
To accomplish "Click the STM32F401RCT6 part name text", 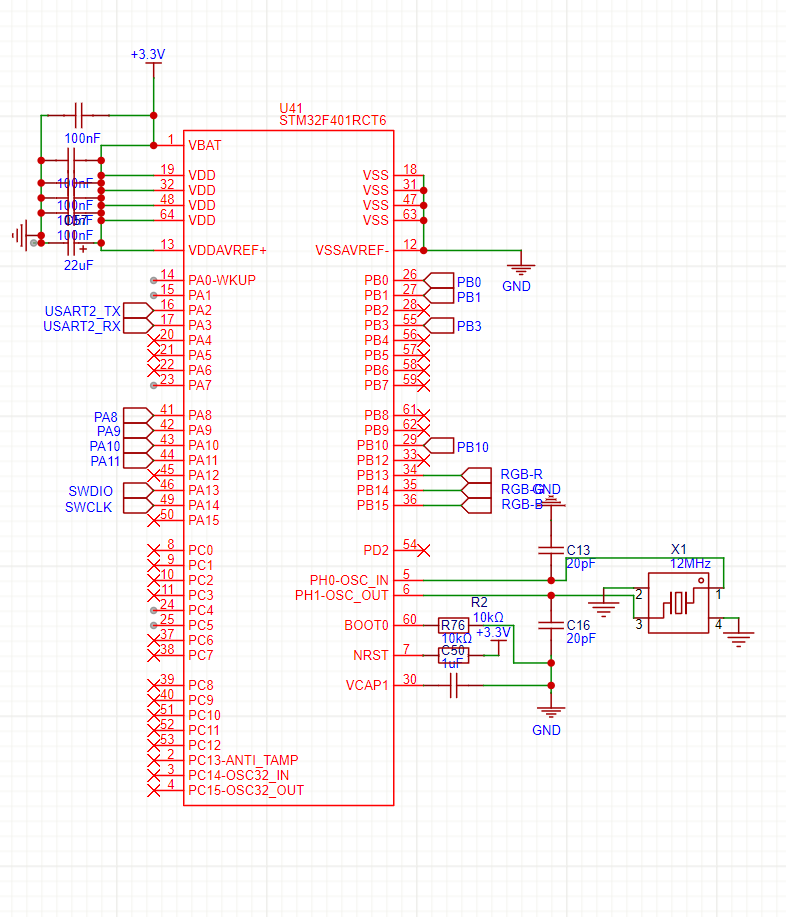I will click(x=333, y=120).
